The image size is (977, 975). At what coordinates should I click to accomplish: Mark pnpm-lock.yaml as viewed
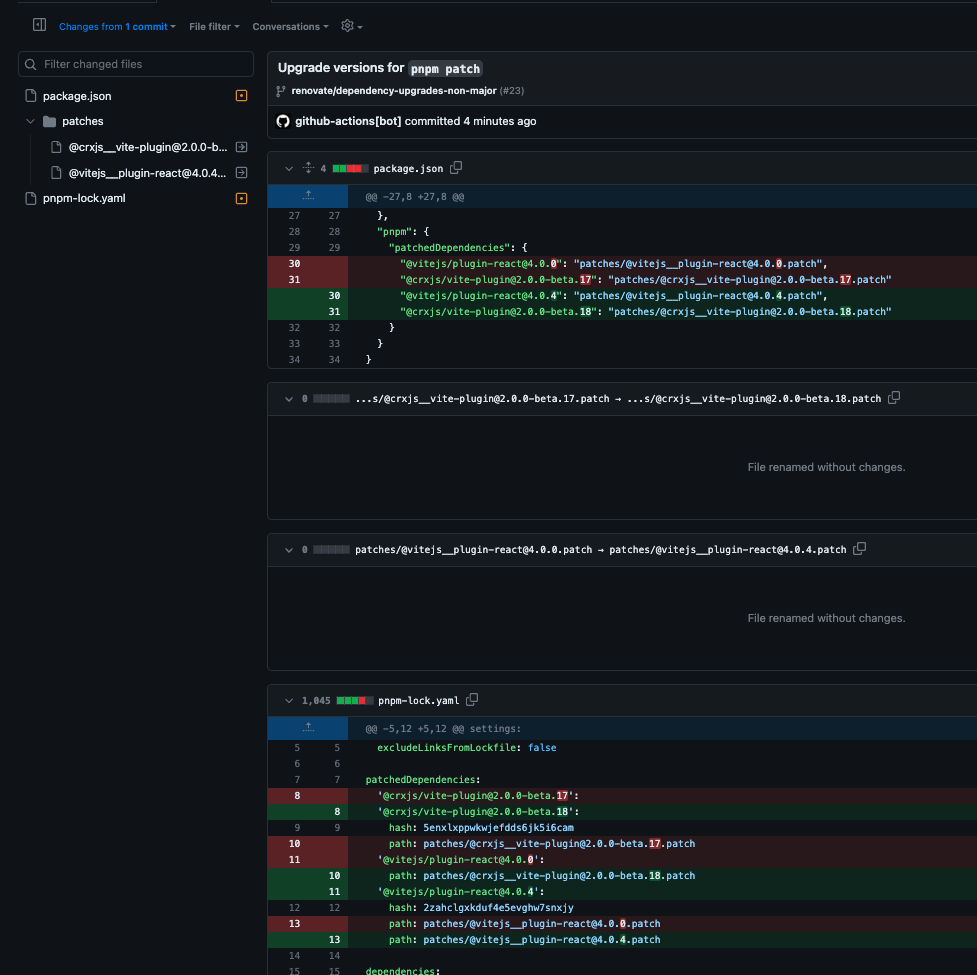coord(241,198)
